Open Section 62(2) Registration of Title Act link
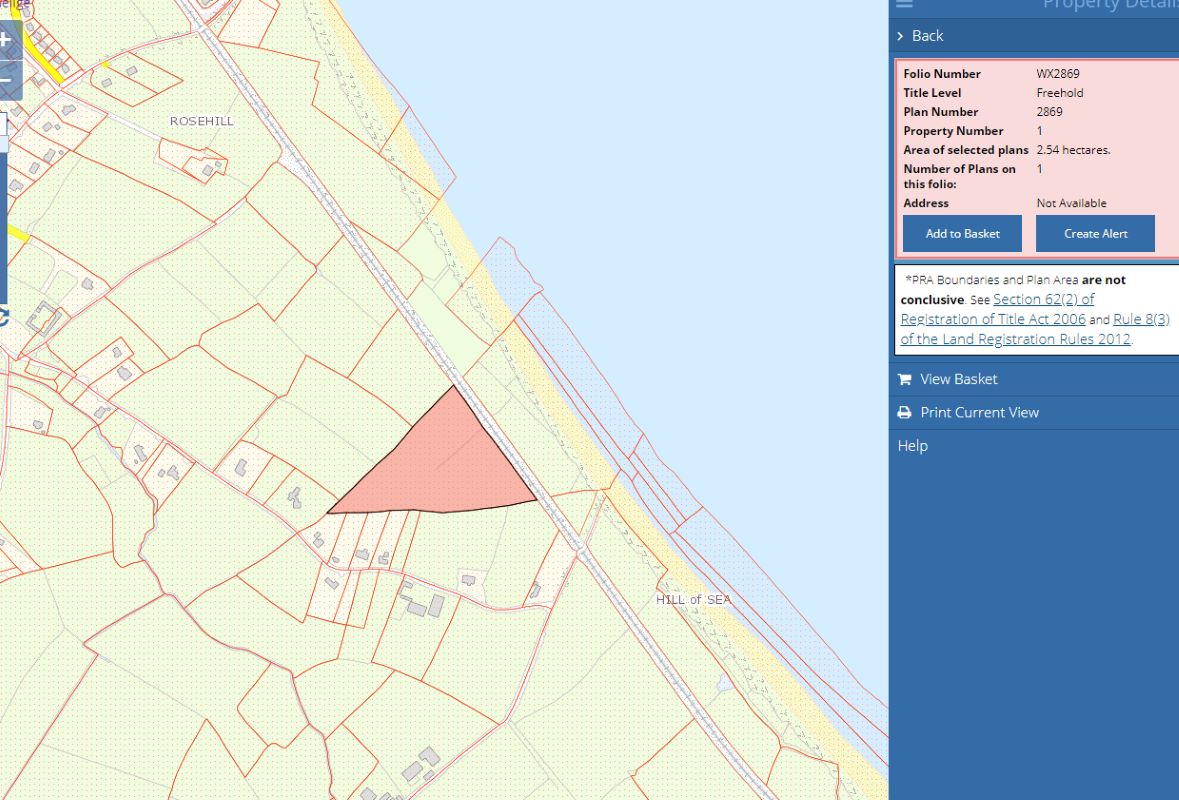1179x800 pixels. (x=1043, y=300)
